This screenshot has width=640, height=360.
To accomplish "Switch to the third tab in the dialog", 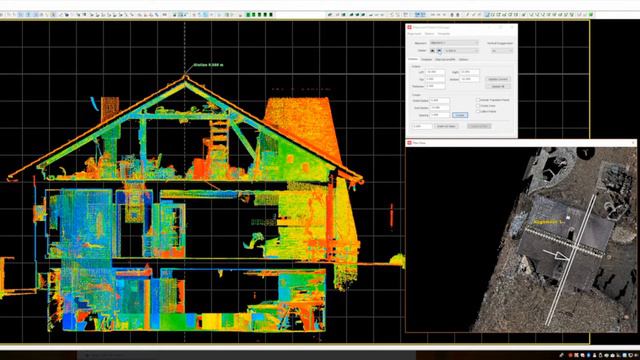I will click(x=445, y=60).
